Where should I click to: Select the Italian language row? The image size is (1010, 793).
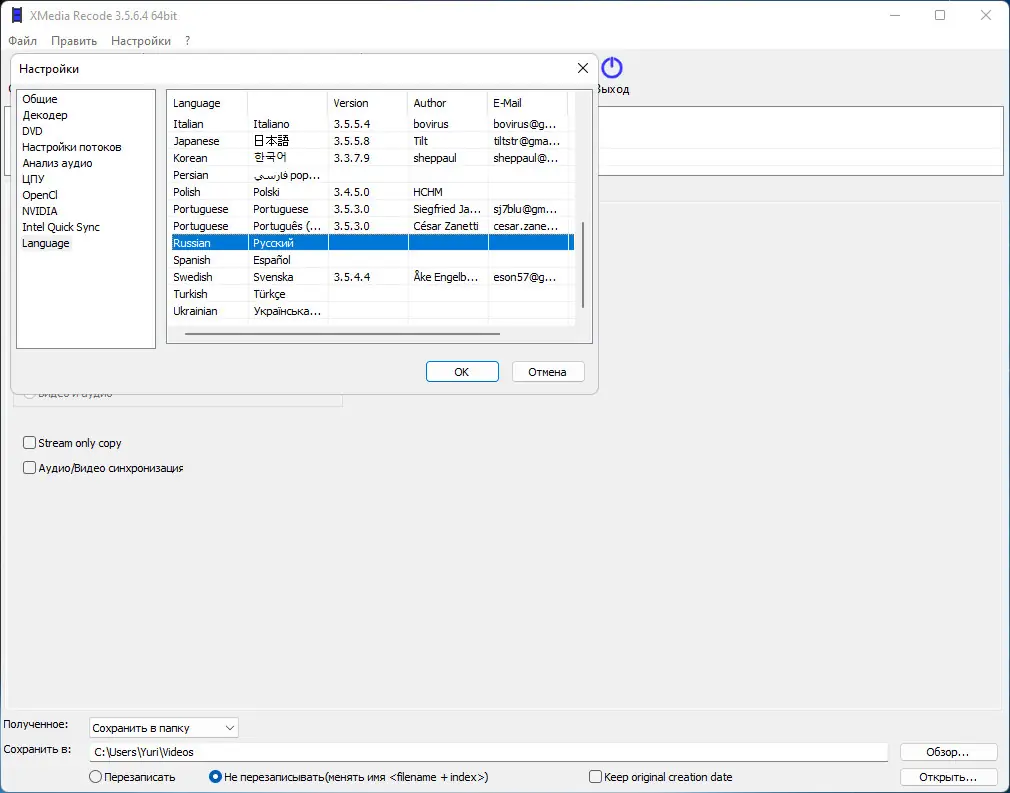click(371, 124)
